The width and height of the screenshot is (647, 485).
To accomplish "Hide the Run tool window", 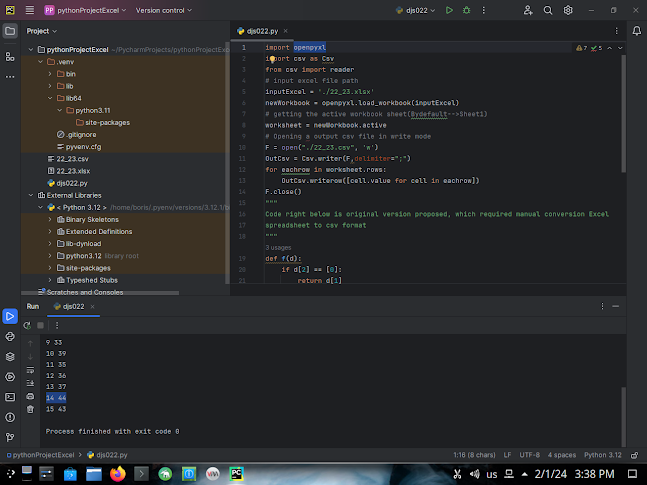I will coord(616,306).
